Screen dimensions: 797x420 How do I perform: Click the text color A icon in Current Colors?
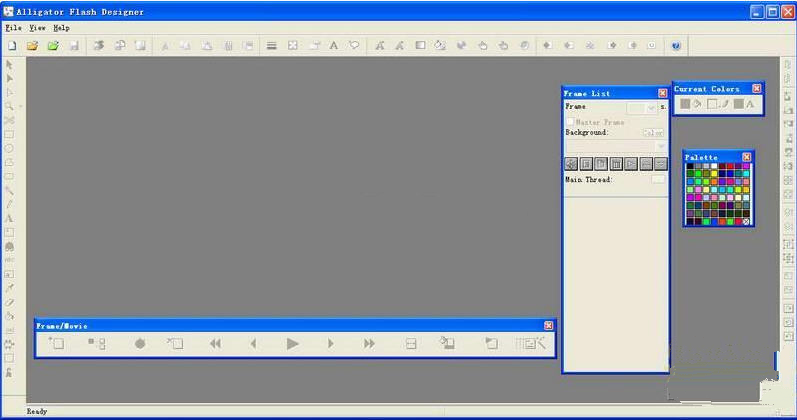coord(750,104)
